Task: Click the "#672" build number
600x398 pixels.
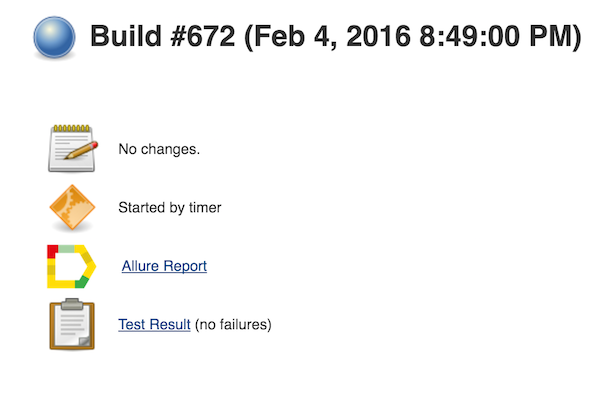Action: pyautogui.click(x=203, y=36)
